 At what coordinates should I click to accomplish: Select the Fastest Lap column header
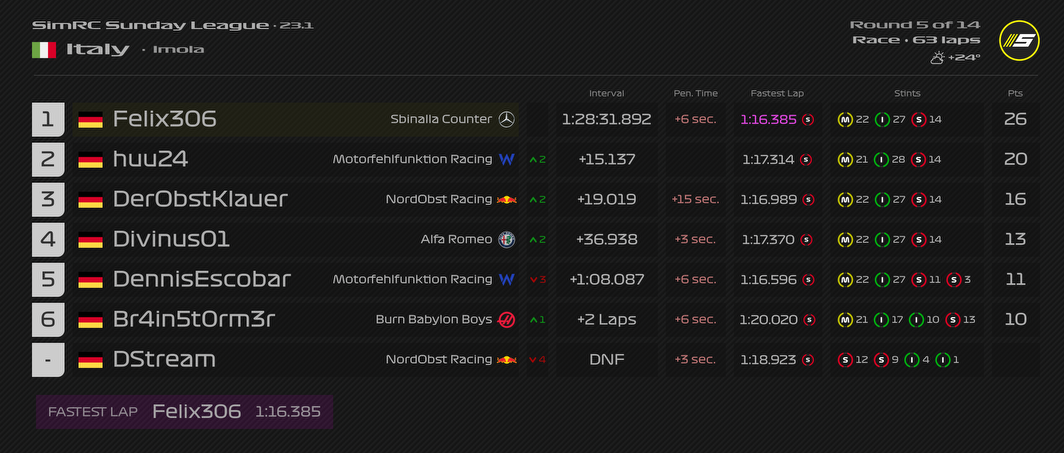click(x=777, y=93)
